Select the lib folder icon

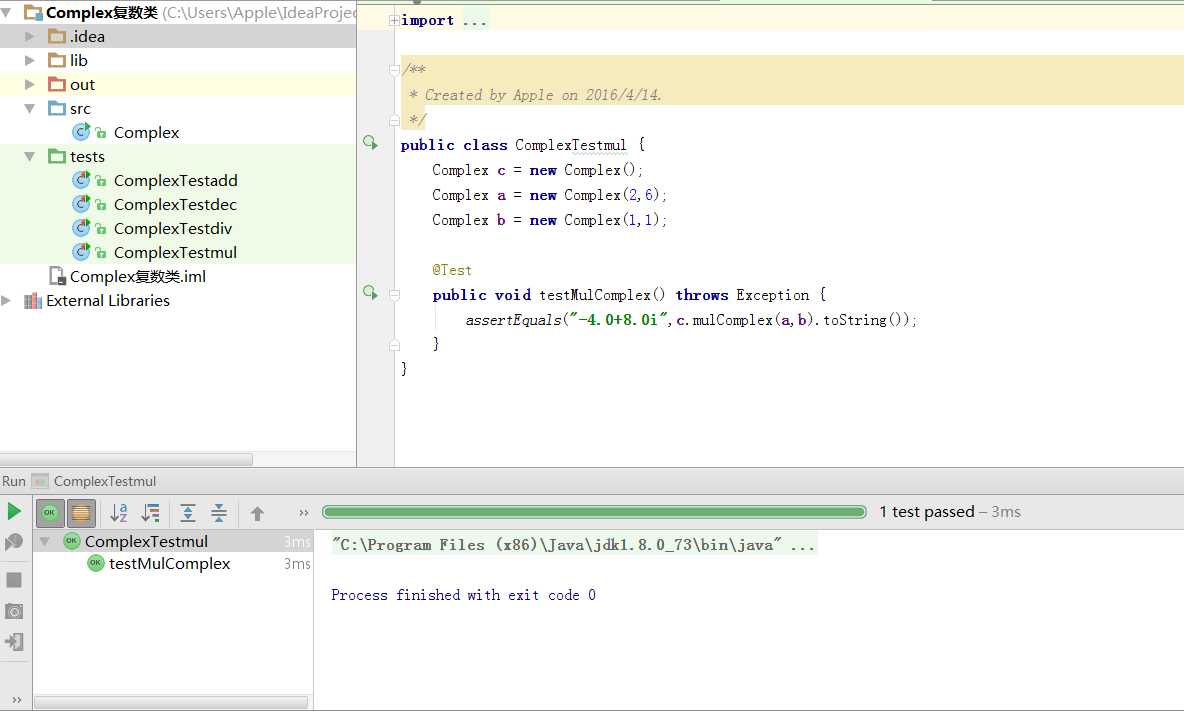click(x=57, y=60)
